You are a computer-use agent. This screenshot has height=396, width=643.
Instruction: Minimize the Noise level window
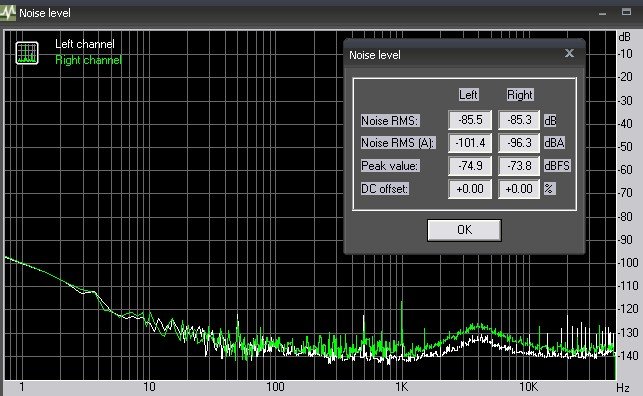pos(602,13)
